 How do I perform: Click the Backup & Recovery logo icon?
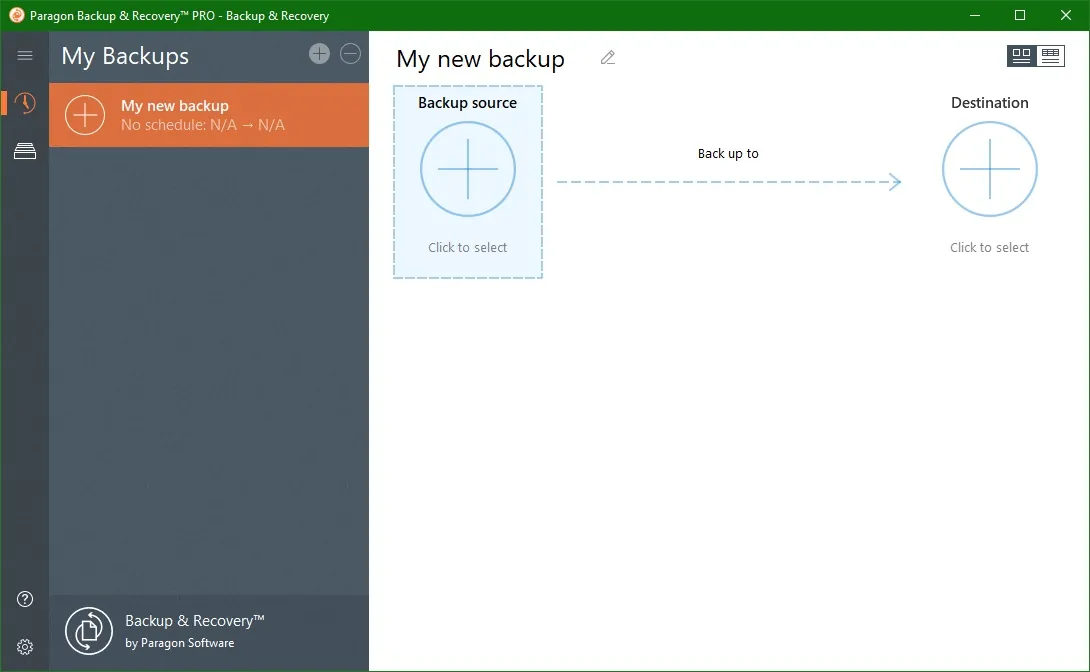click(89, 631)
